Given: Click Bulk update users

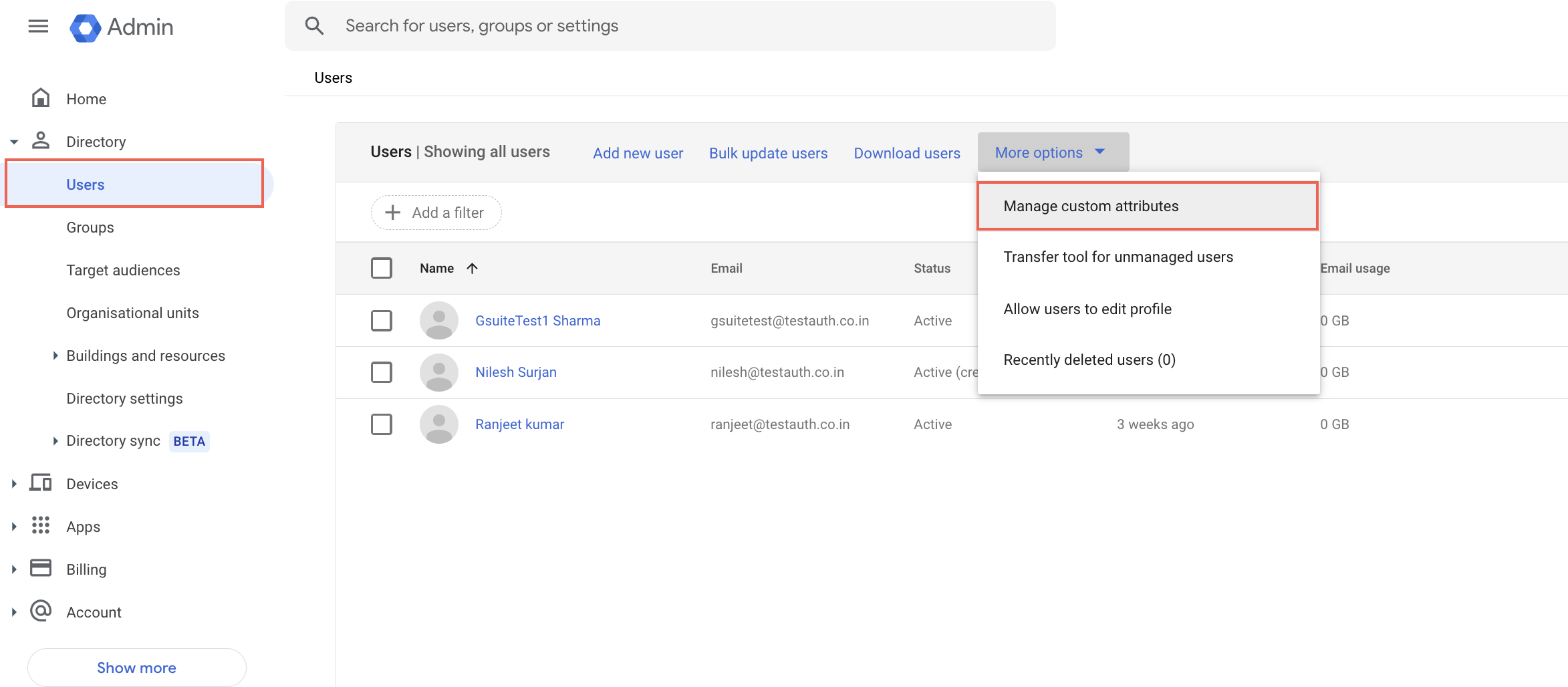Looking at the screenshot, I should 768,153.
